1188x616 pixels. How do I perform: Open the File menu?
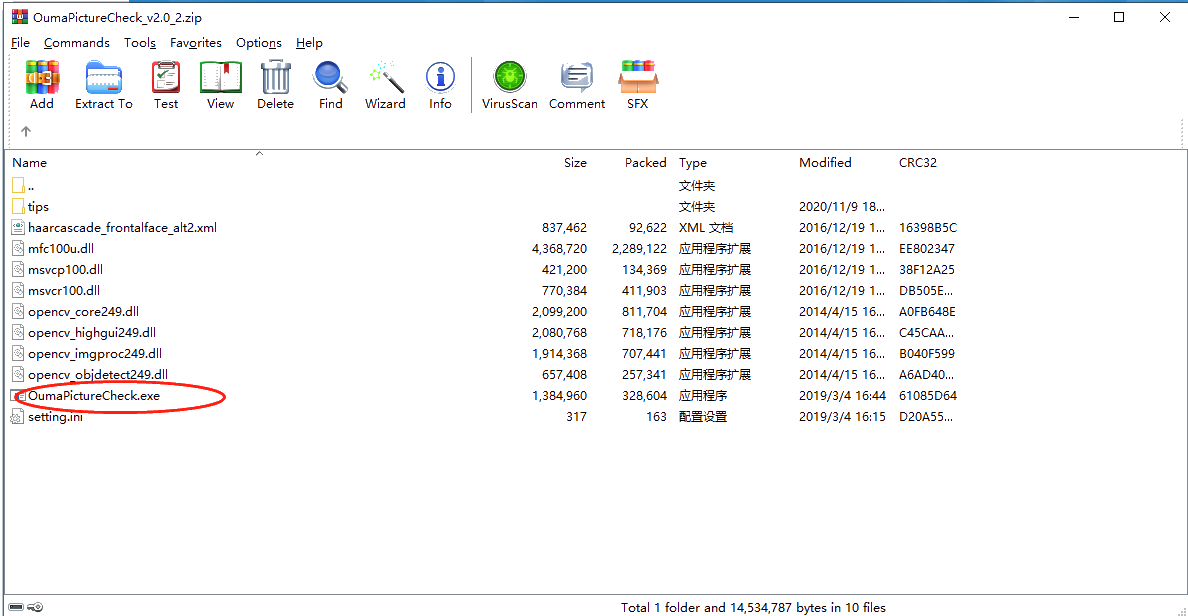point(20,42)
